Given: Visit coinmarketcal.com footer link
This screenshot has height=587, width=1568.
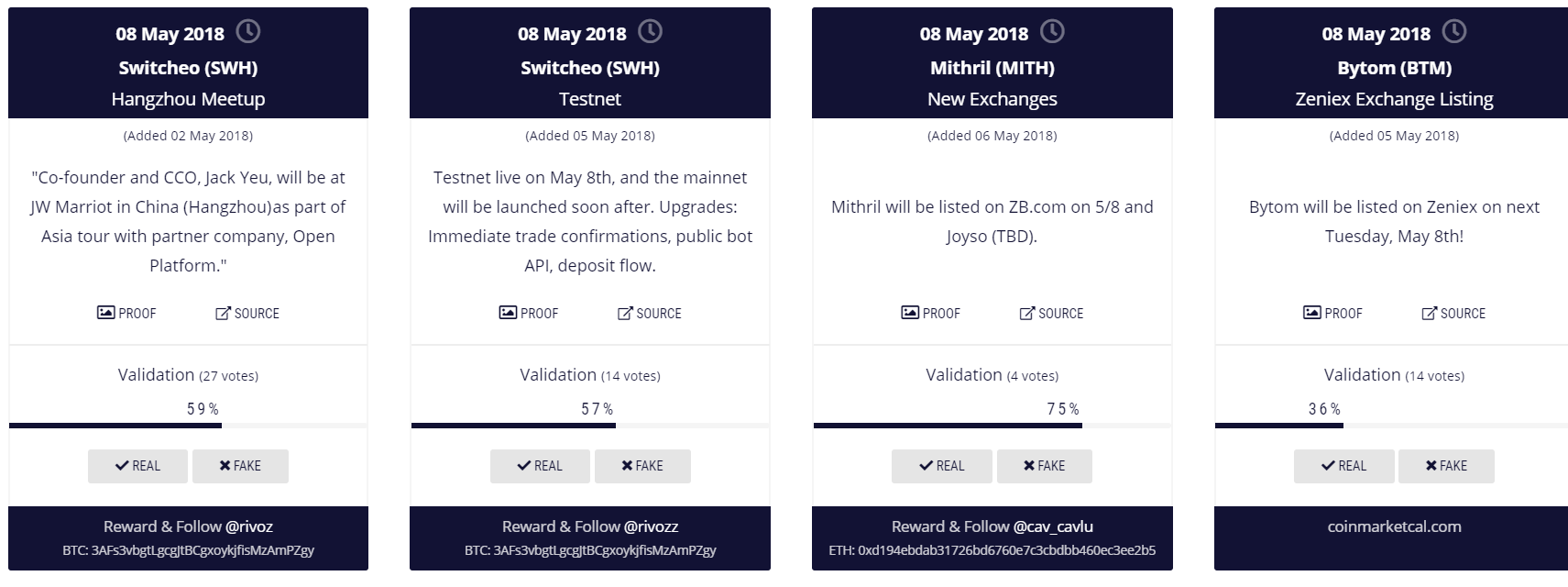Looking at the screenshot, I should tap(1394, 526).
